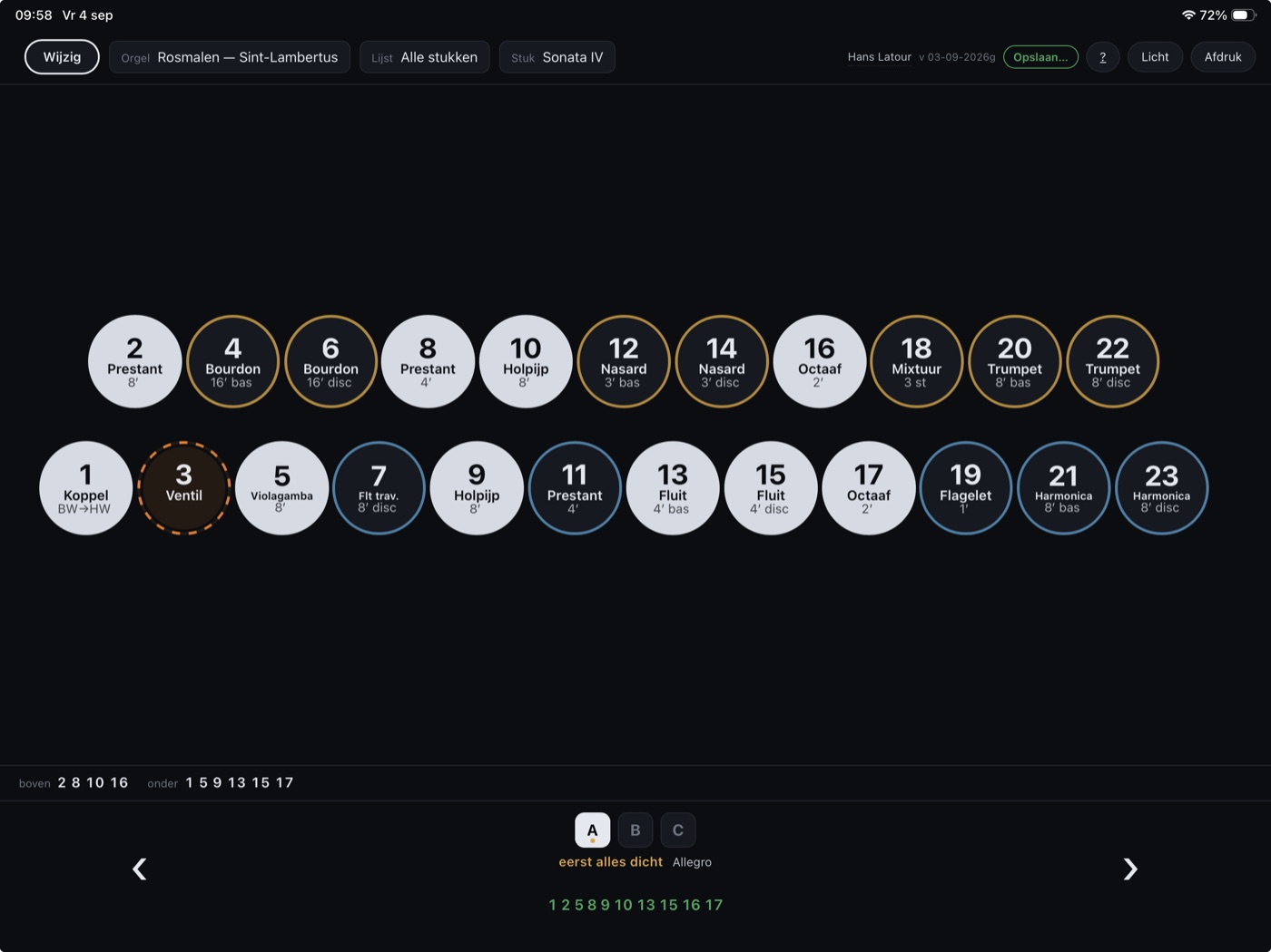Enable the Mixtuur 3 st stop
1271x952 pixels.
[917, 361]
